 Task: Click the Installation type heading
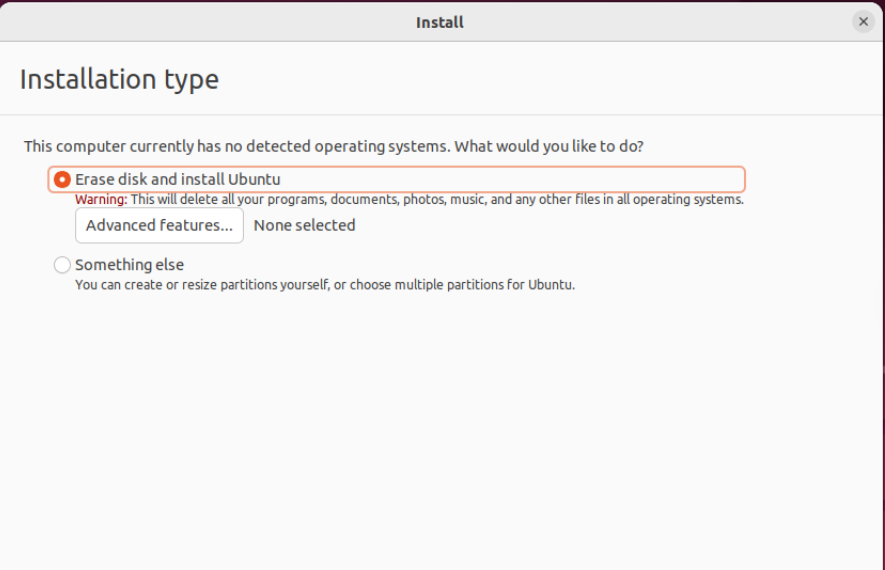(119, 79)
